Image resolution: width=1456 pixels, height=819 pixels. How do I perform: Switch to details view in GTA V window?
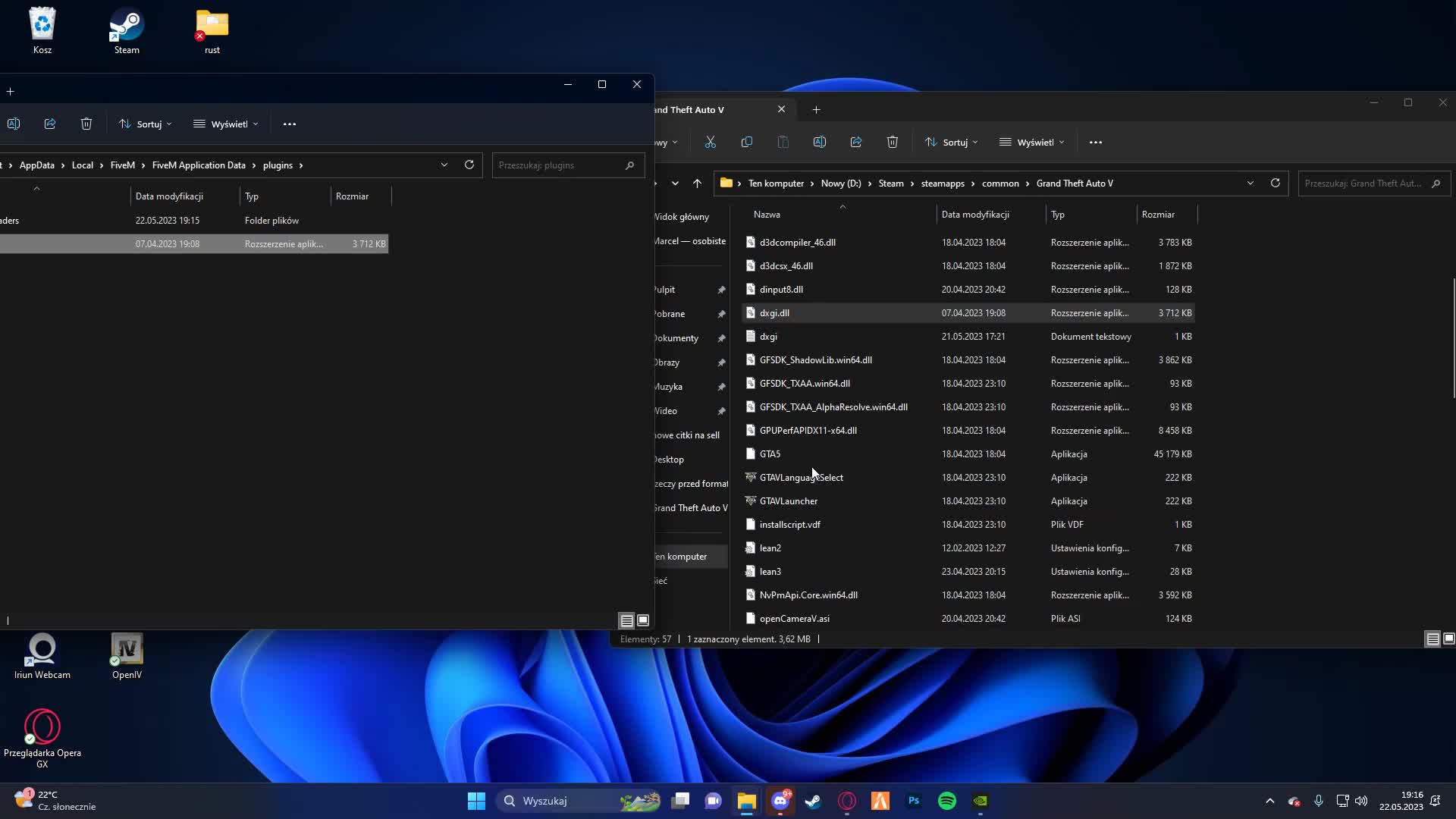[1432, 639]
